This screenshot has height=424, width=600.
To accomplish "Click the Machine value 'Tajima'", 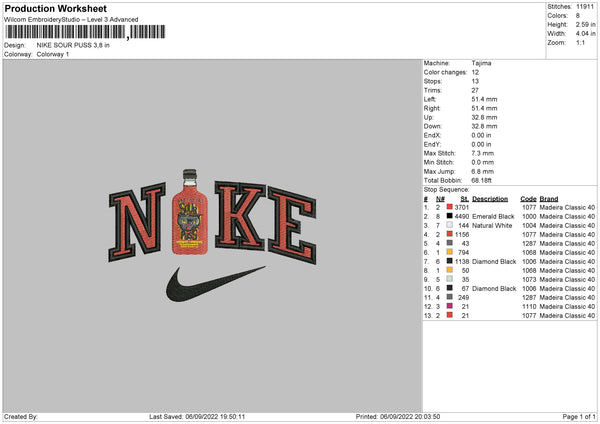I will point(481,63).
